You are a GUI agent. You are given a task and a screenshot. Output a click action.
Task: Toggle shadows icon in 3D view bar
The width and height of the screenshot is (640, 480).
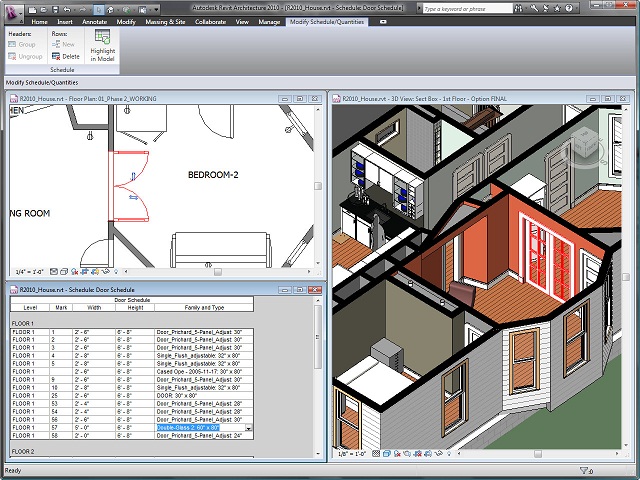coord(397,453)
